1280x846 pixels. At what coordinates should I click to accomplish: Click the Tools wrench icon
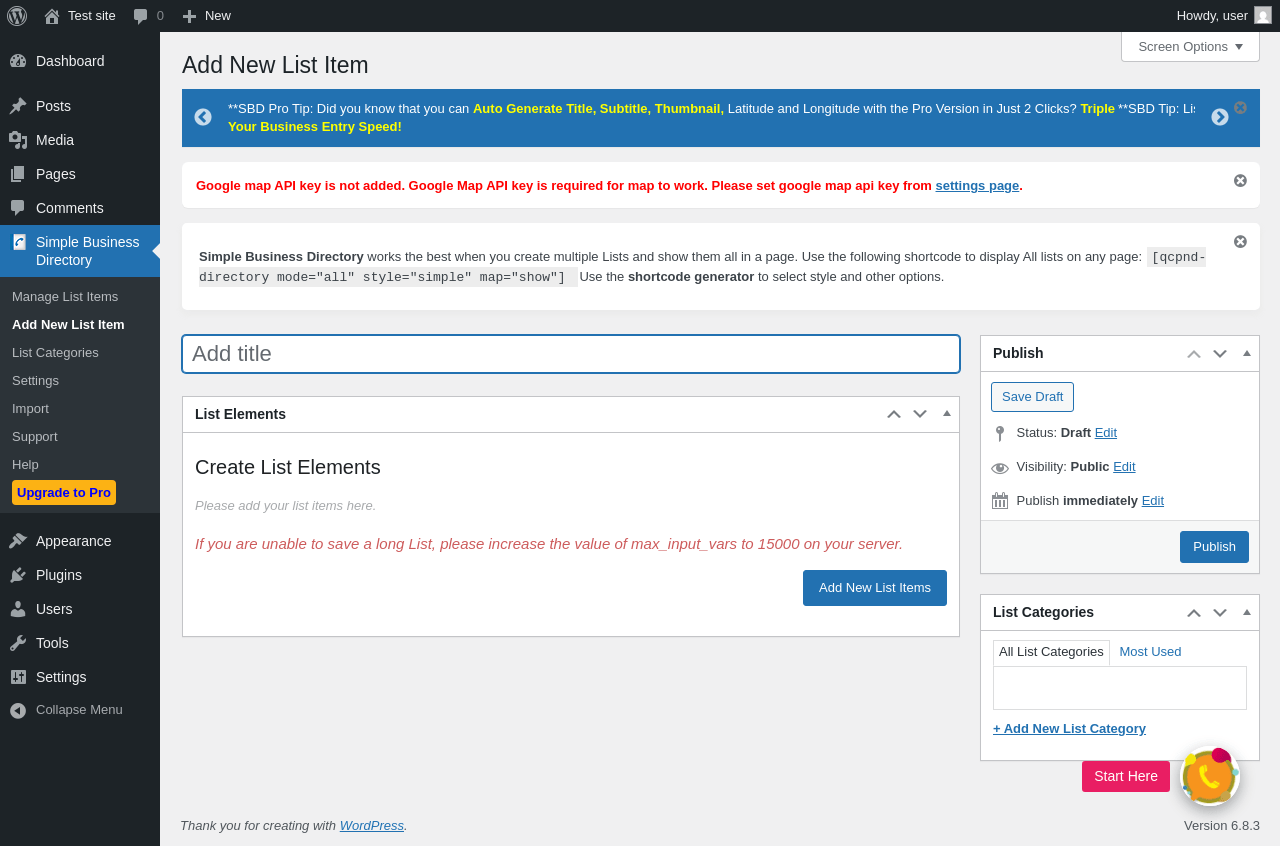18,643
